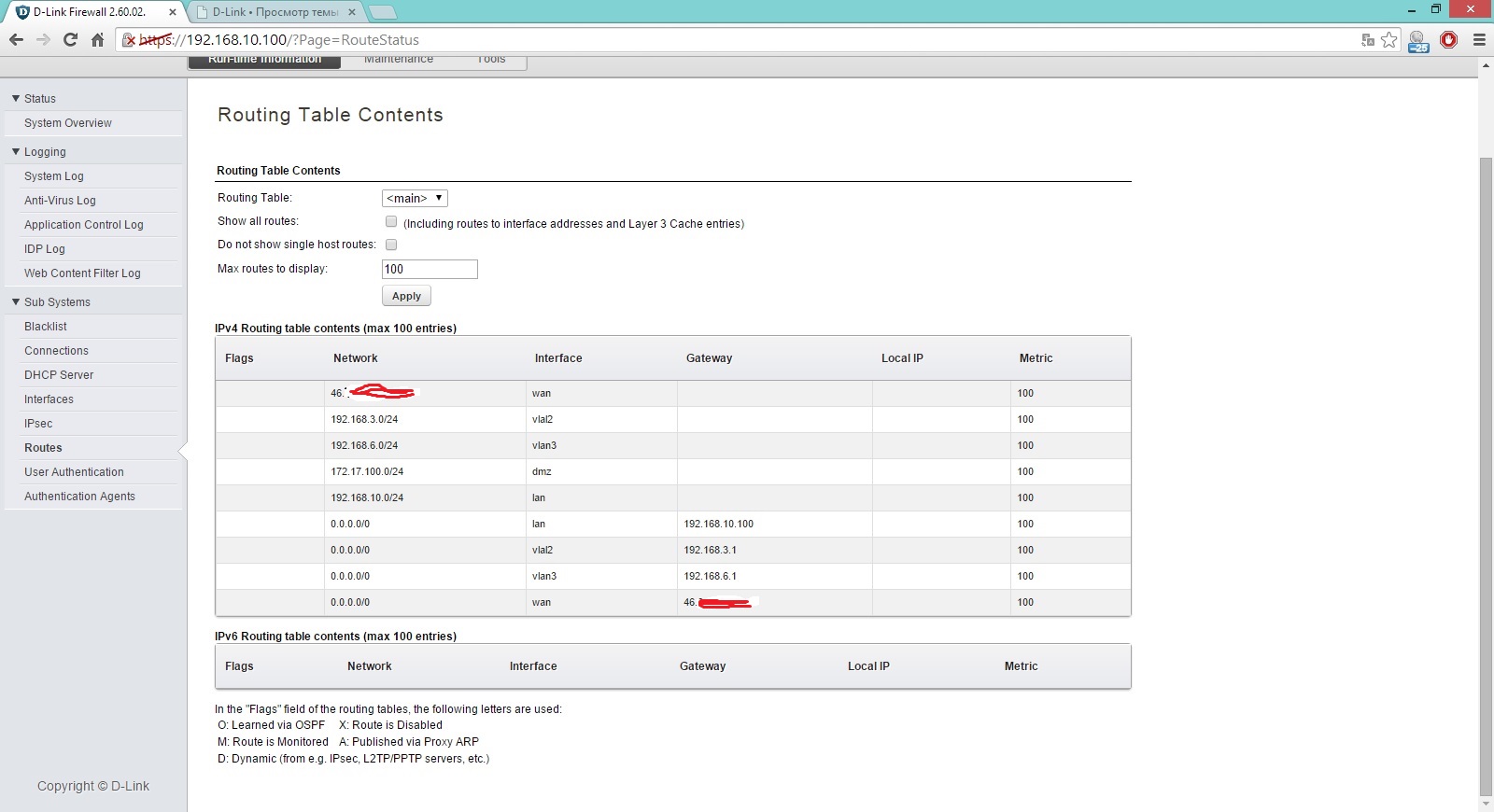
Task: Click the insecure HTTPS lock icon
Action: pyautogui.click(x=130, y=39)
